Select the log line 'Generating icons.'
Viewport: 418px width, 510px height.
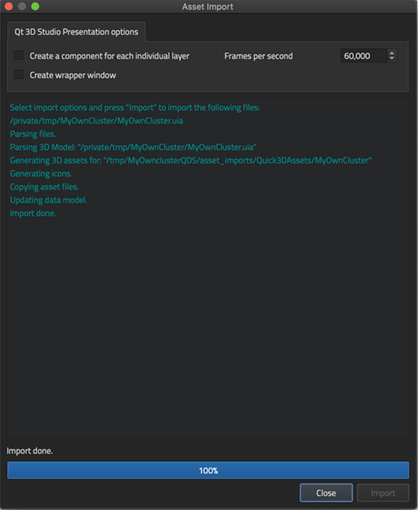[x=41, y=174]
